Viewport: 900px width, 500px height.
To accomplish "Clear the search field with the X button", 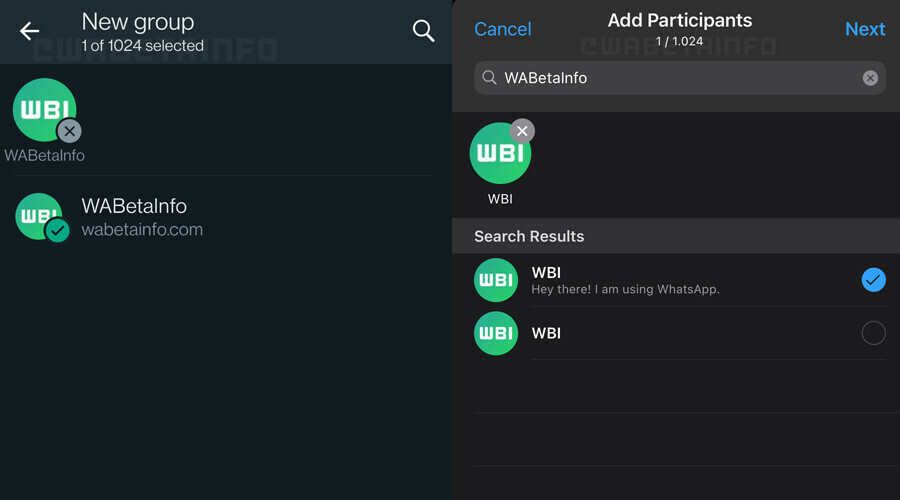I will [x=870, y=78].
